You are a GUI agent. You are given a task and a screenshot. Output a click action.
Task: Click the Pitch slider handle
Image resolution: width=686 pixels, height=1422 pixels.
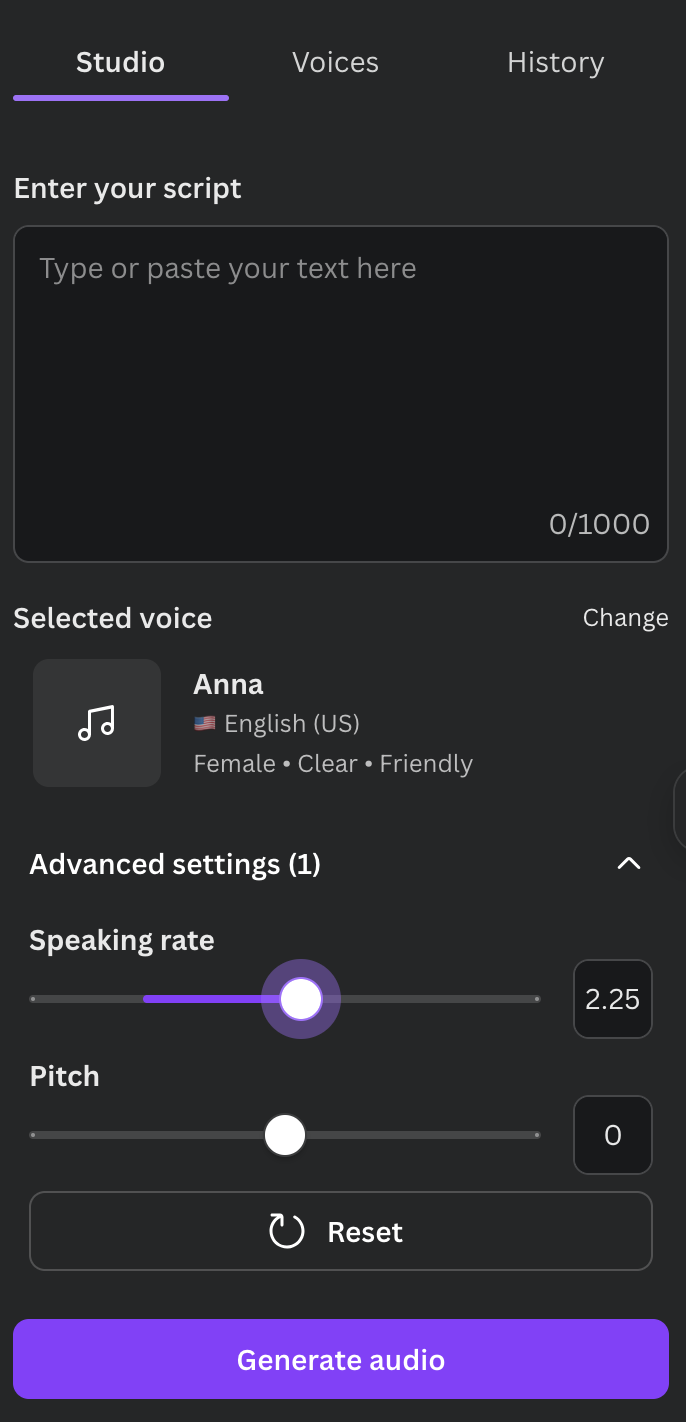[x=285, y=1135]
